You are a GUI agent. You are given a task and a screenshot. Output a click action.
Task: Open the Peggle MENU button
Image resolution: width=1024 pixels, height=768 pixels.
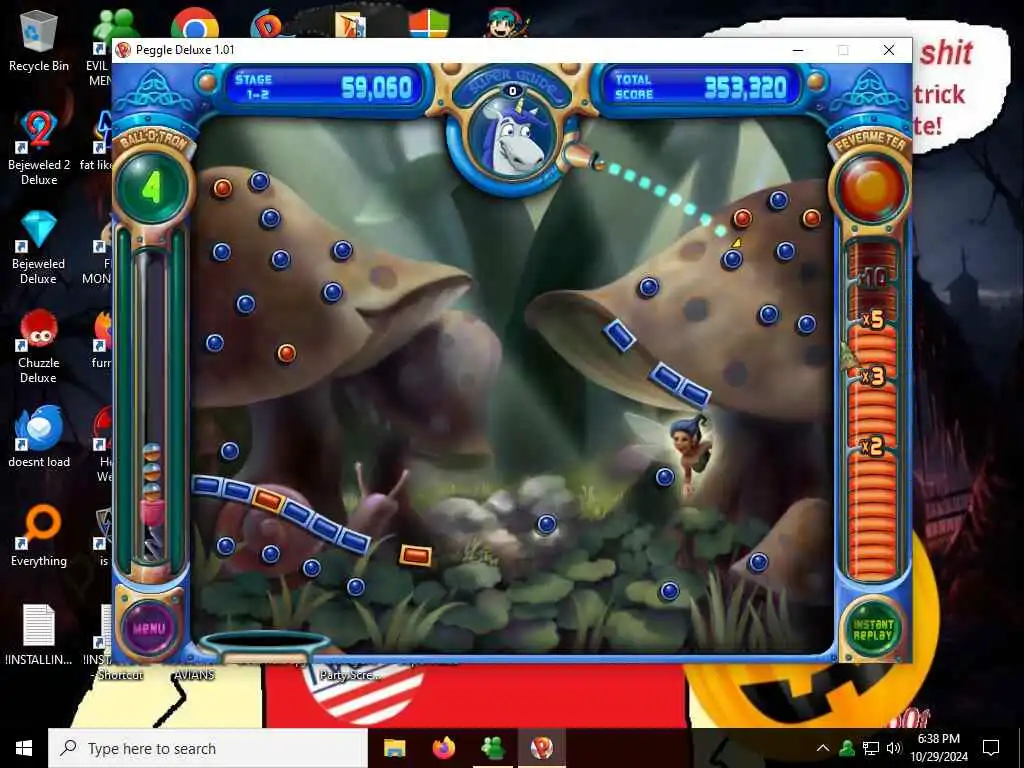pyautogui.click(x=150, y=628)
